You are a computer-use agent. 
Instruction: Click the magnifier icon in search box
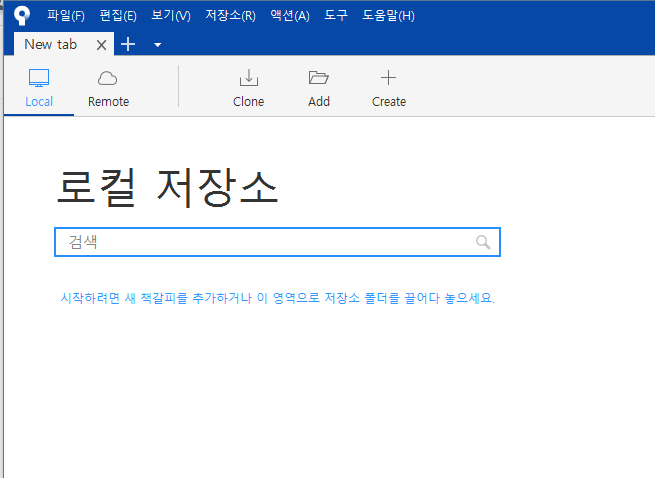(483, 242)
